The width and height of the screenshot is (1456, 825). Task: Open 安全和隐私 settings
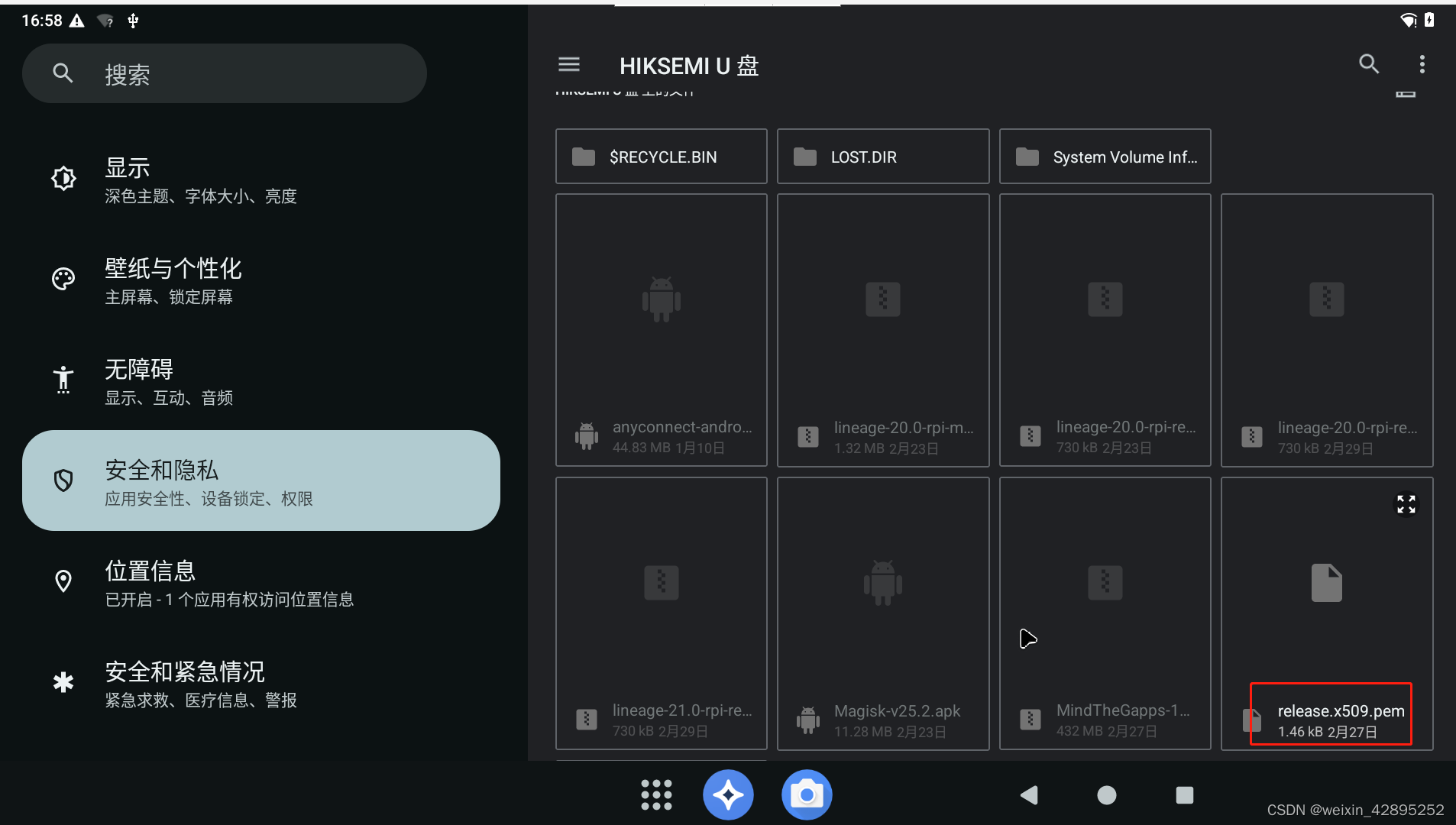(261, 480)
